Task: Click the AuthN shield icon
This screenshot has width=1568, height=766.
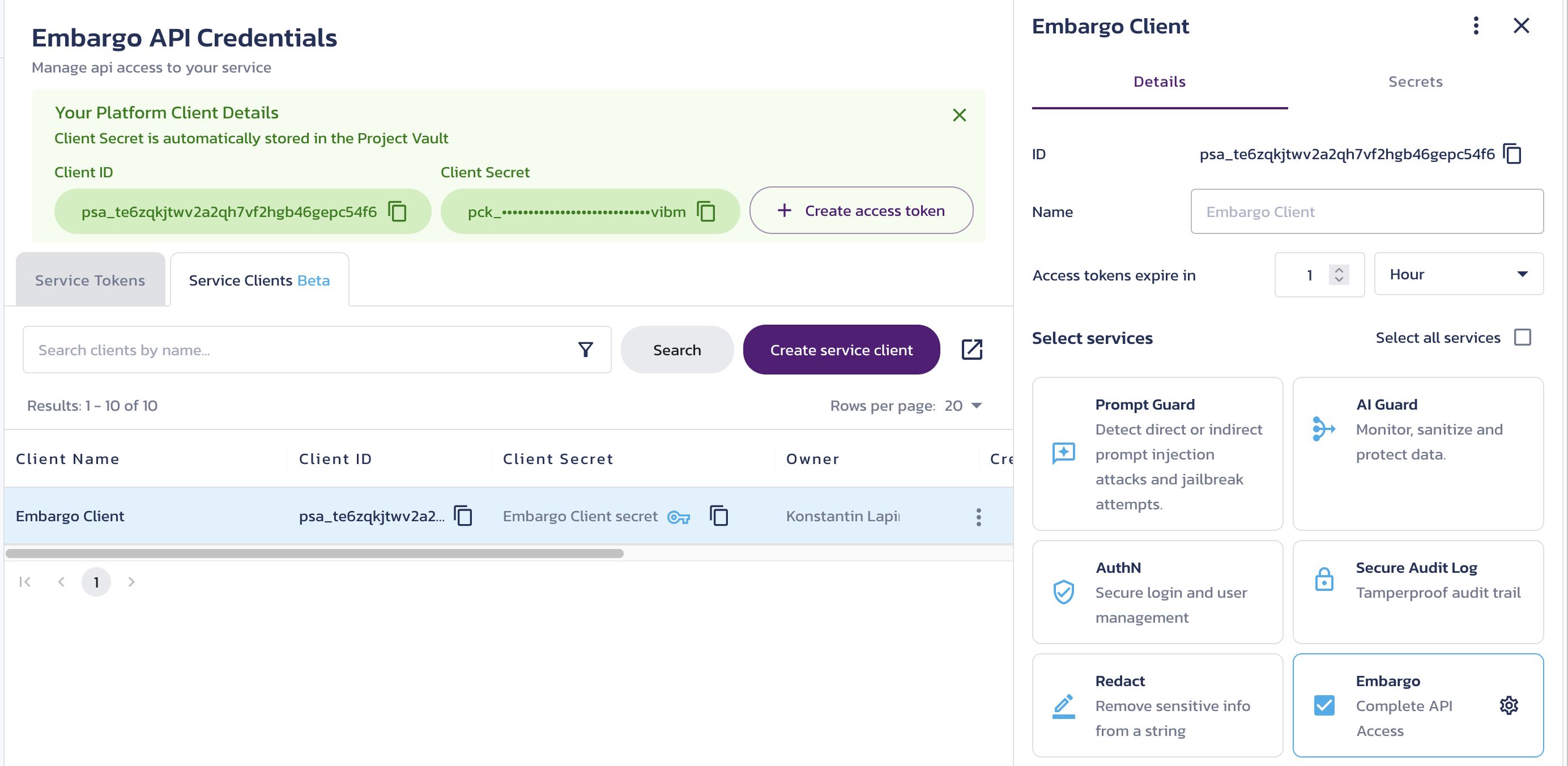Action: pos(1063,592)
